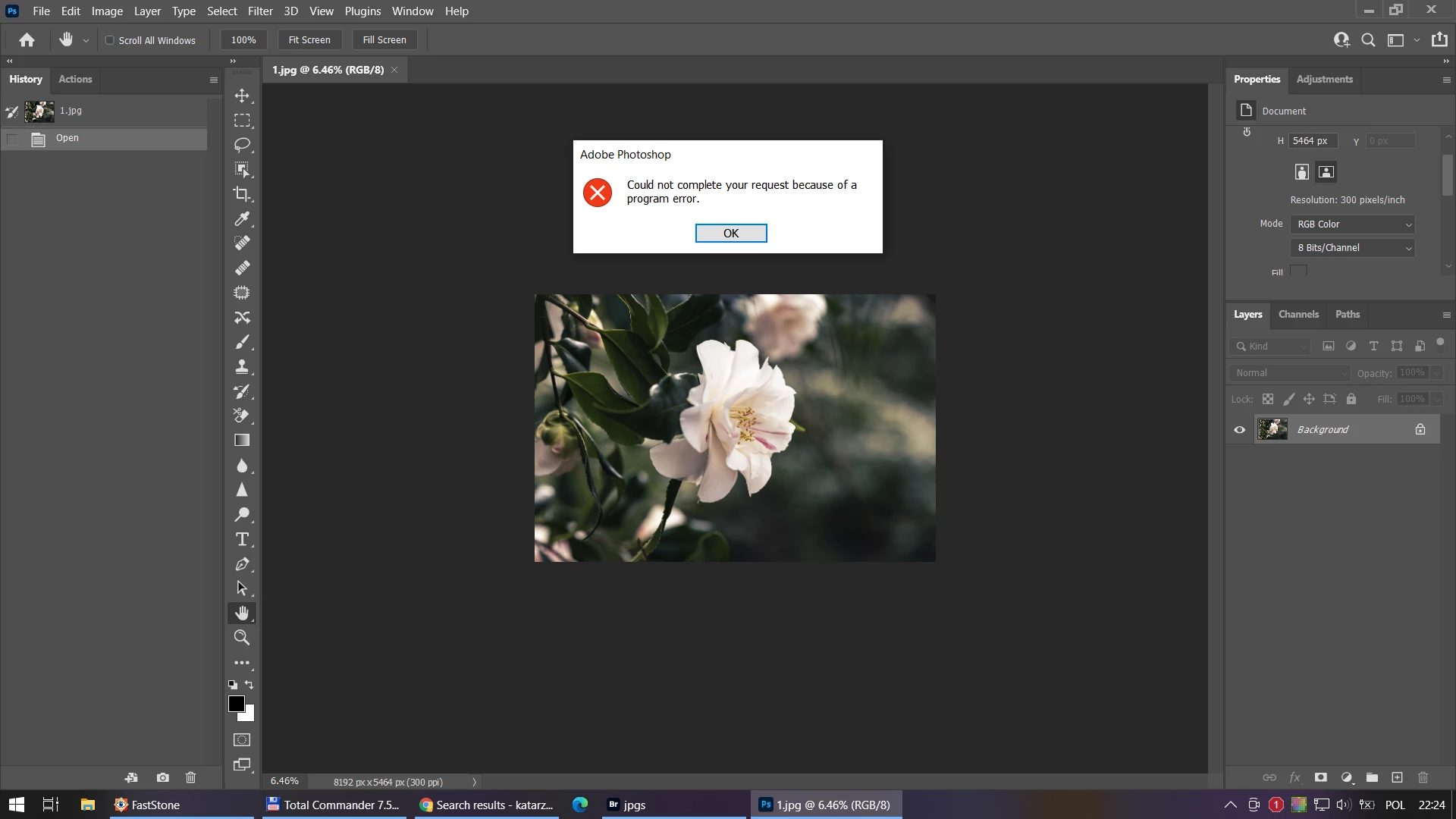Select the Zoom tool in toolbar
The width and height of the screenshot is (1456, 819).
pos(242,638)
